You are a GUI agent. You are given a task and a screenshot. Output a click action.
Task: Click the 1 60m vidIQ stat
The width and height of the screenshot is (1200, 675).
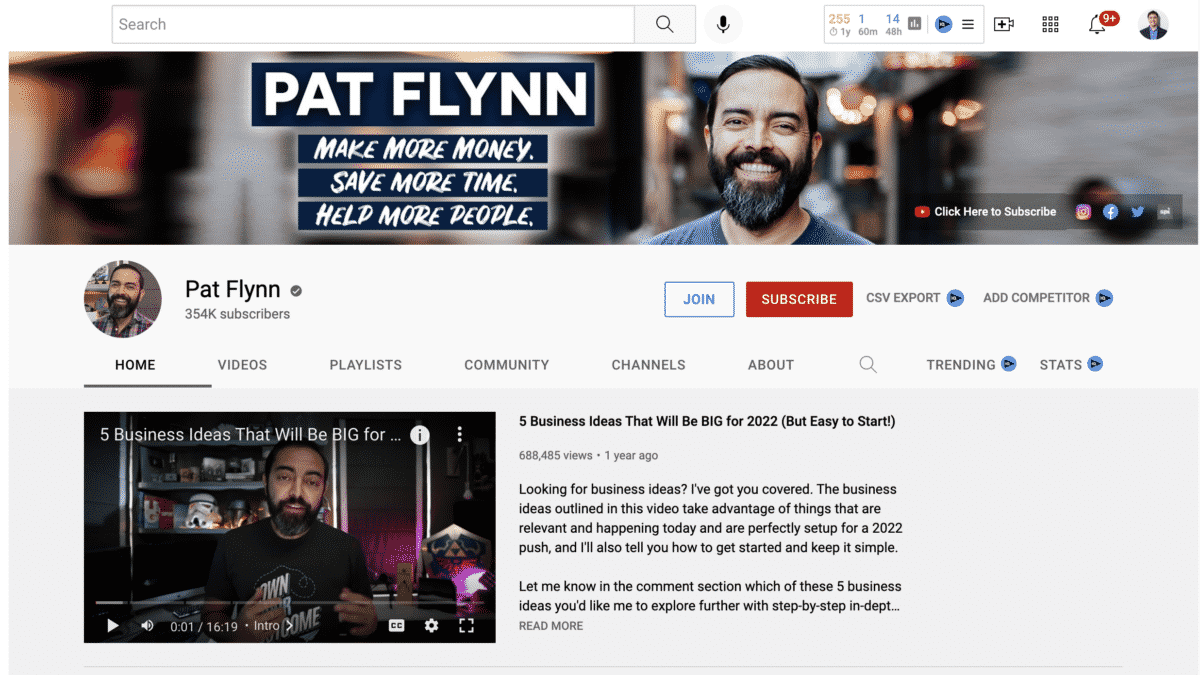[867, 24]
